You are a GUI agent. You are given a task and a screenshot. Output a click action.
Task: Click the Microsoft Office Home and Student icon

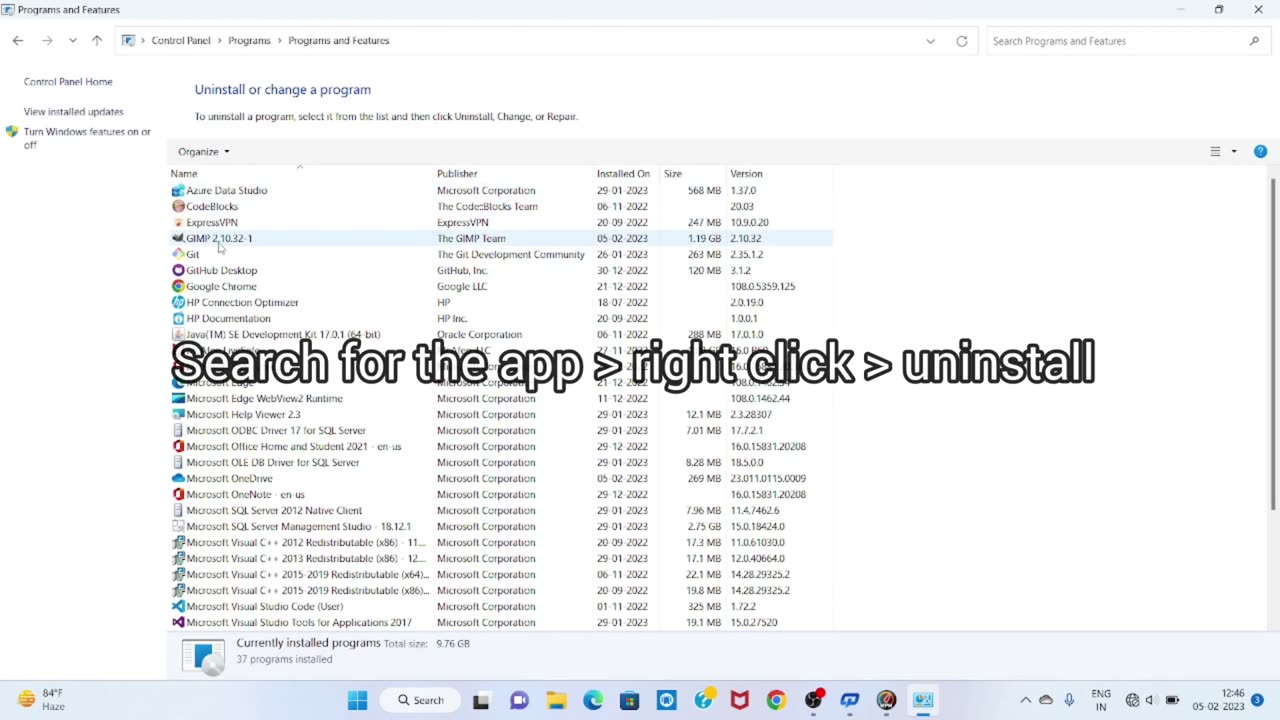[178, 446]
